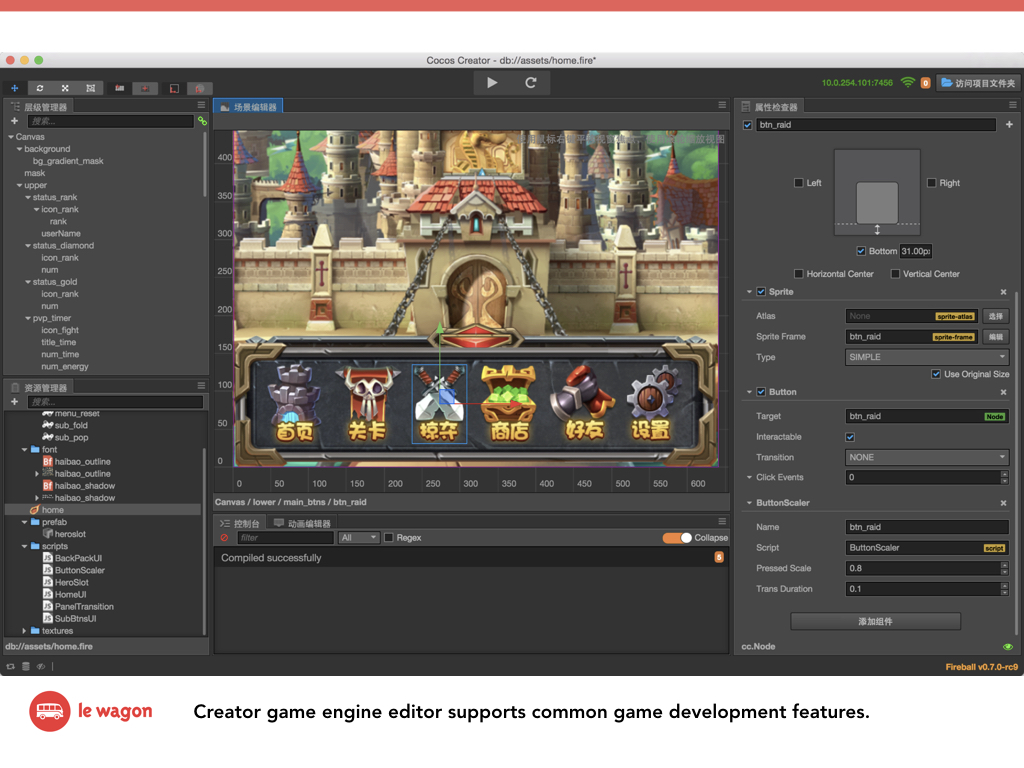Open scene editor panel menu
The height and width of the screenshot is (768, 1024).
722,105
